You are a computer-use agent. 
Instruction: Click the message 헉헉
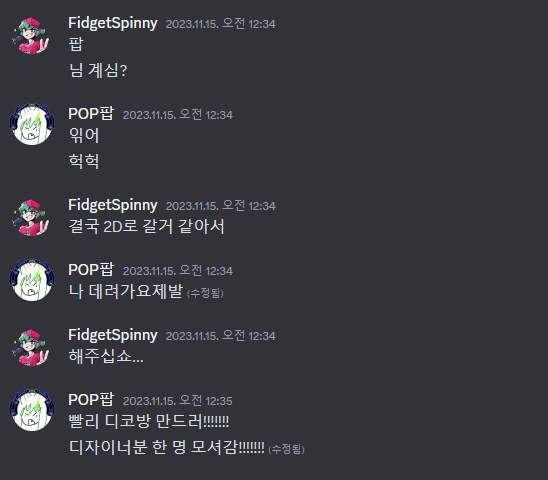pos(84,161)
